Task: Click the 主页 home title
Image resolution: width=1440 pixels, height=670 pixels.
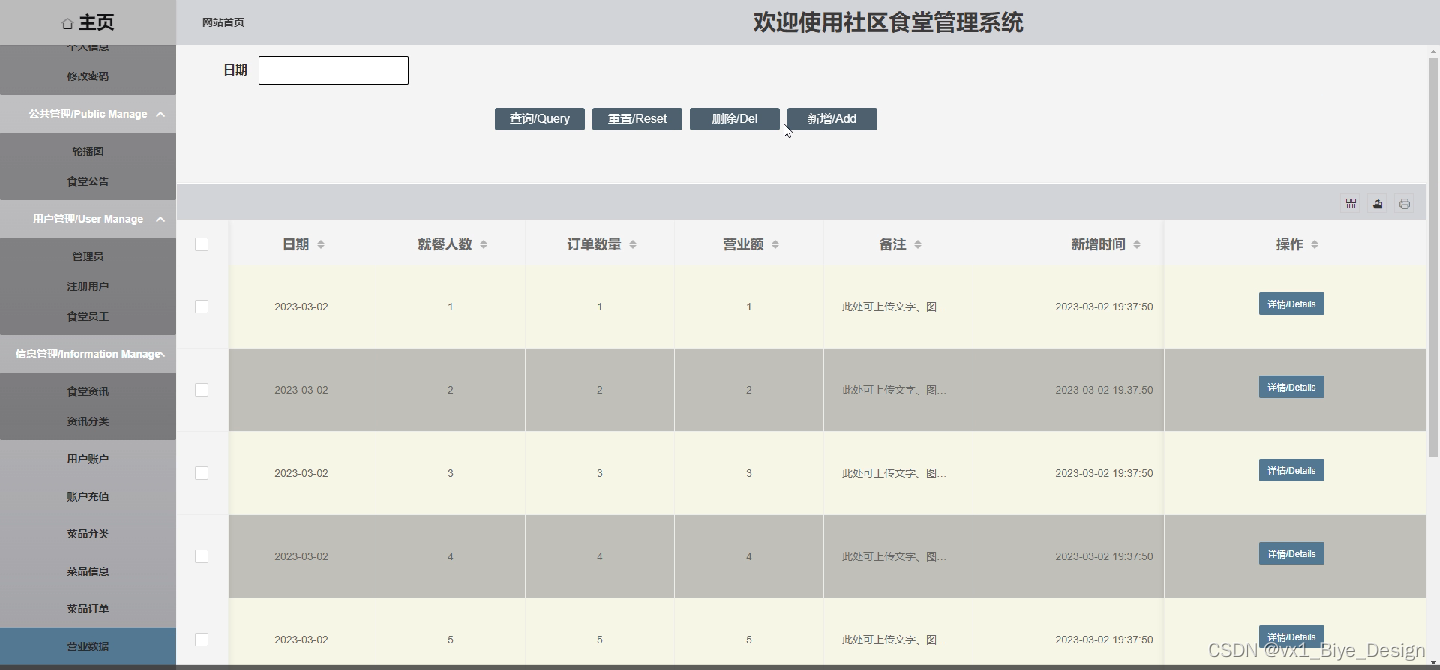Action: (x=96, y=23)
